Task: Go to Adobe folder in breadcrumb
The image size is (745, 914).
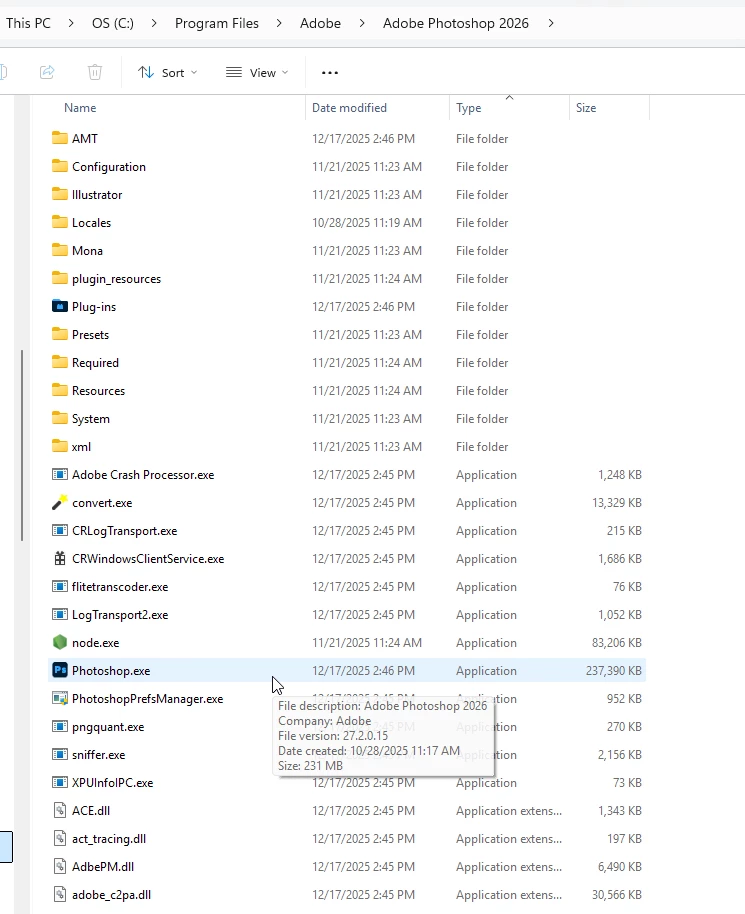Action: point(321,23)
